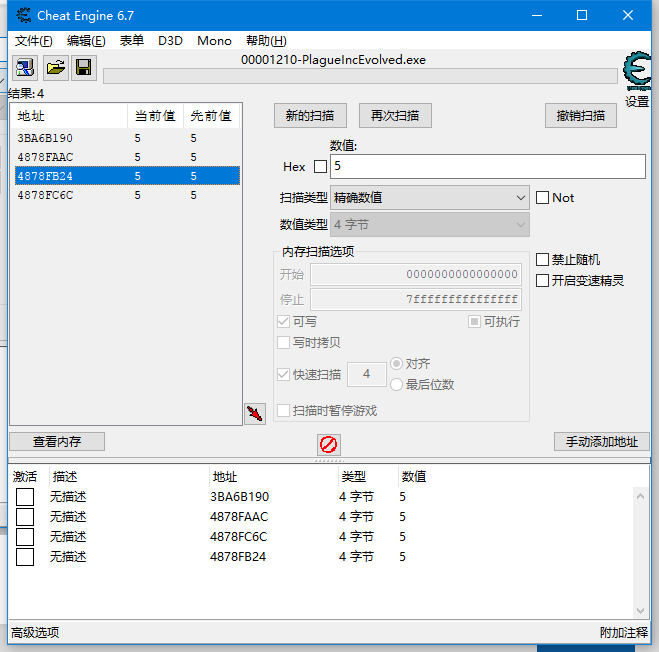This screenshot has height=652, width=659.
Task: Open 高级选项 at bottom left
Action: click(x=35, y=632)
